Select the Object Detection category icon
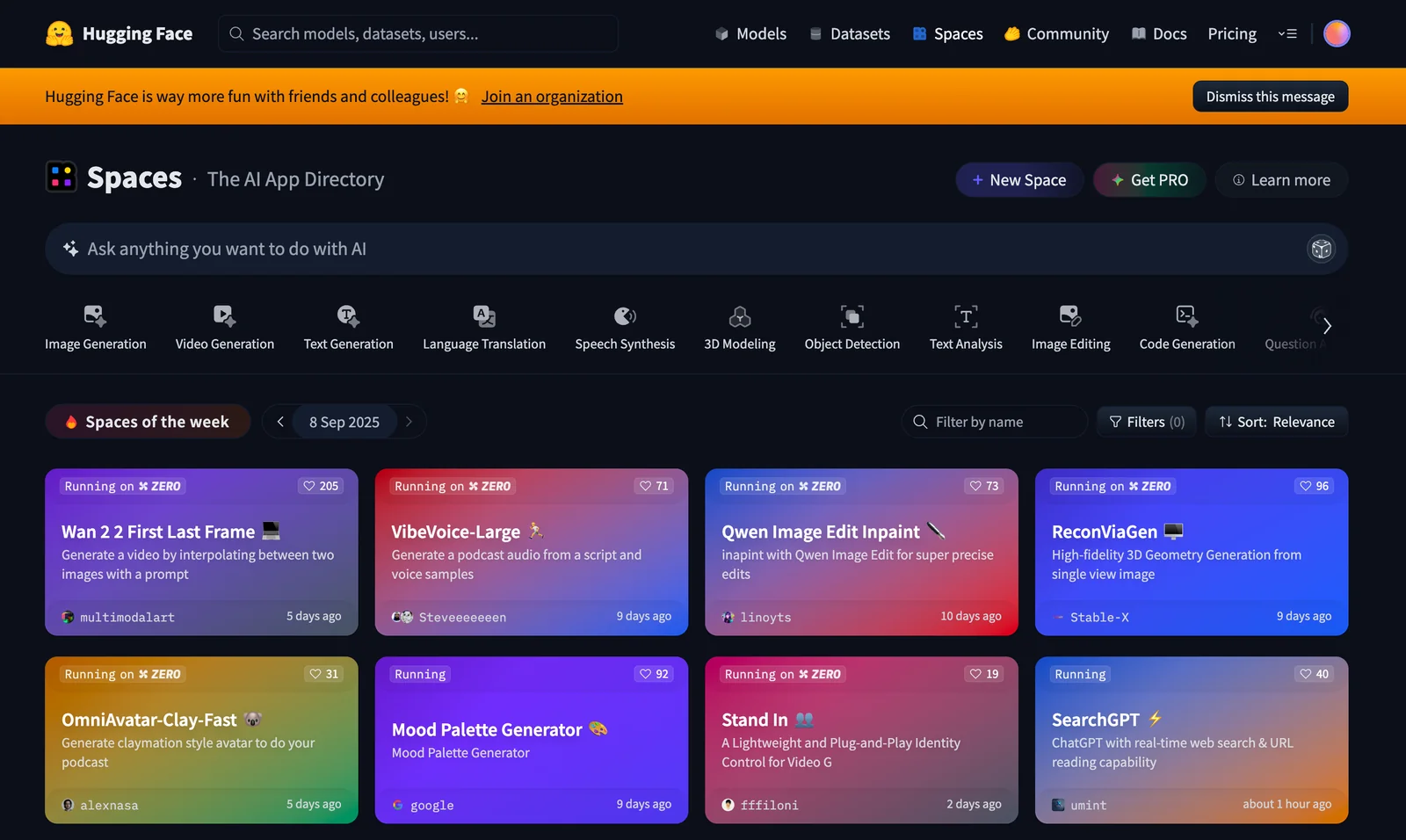 pos(852,315)
